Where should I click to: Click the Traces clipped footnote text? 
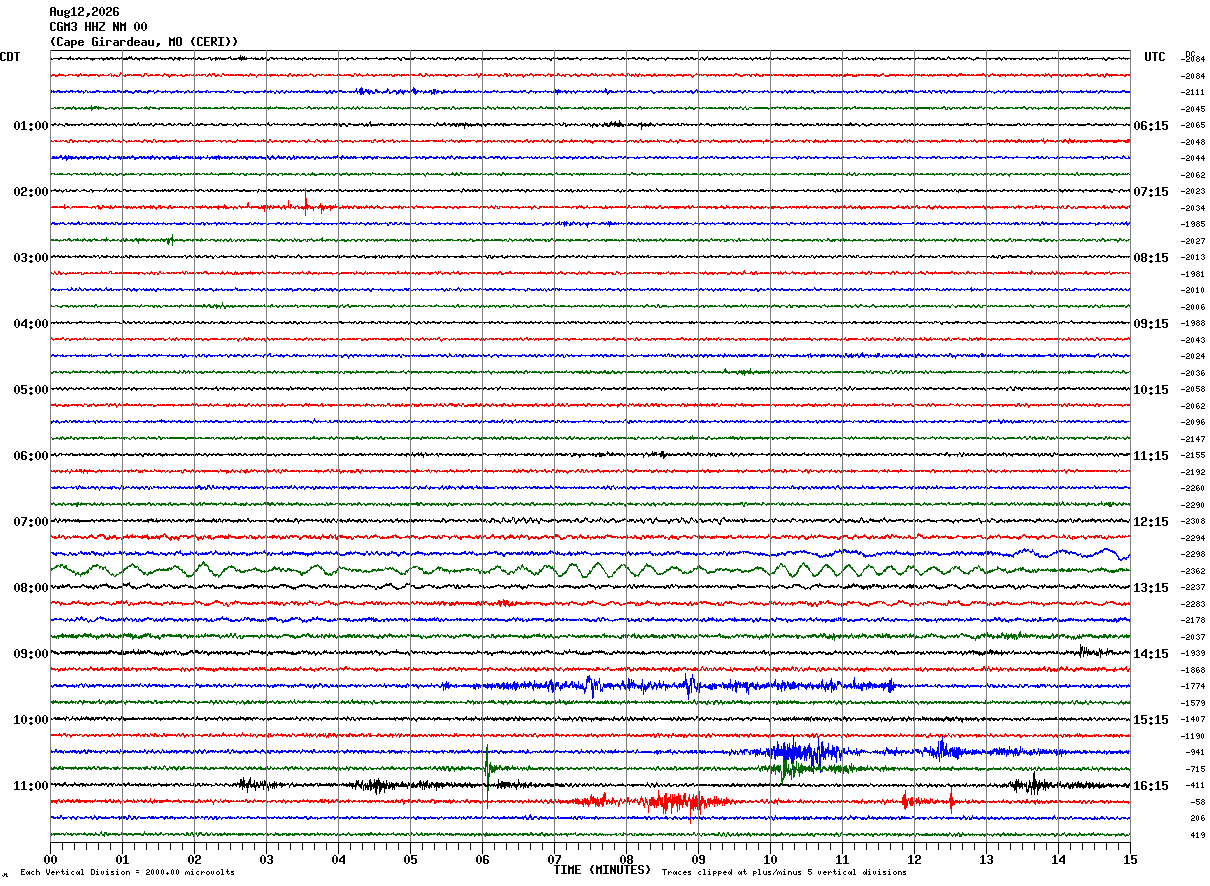pos(784,872)
